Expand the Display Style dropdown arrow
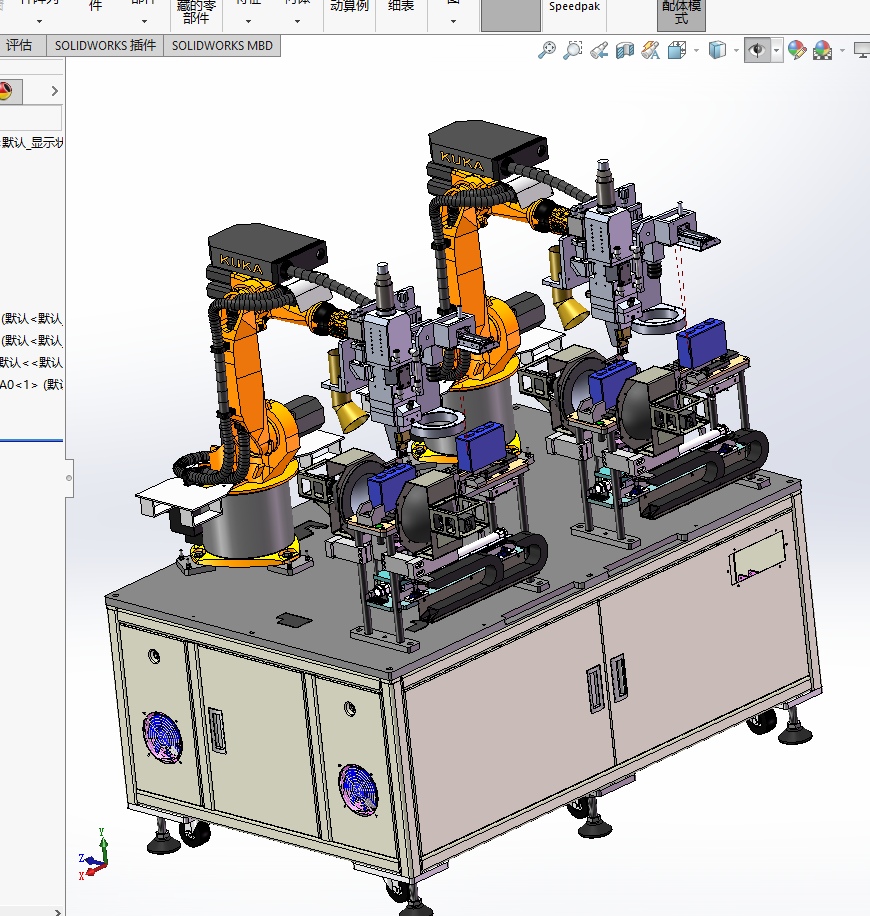 [736, 51]
